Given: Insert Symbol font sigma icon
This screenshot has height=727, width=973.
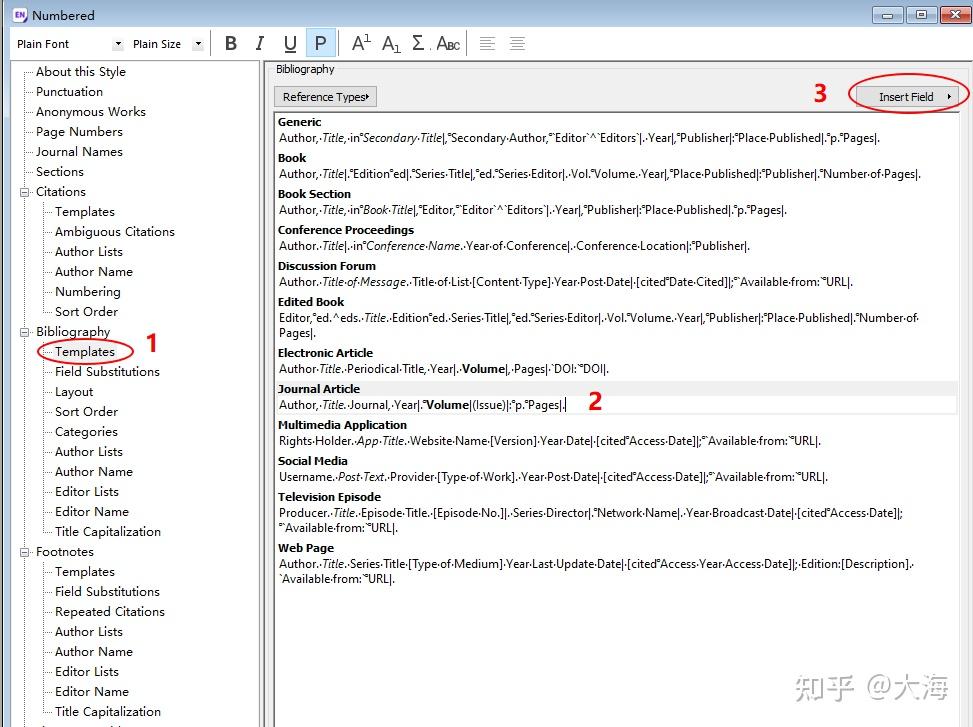Looking at the screenshot, I should [418, 43].
